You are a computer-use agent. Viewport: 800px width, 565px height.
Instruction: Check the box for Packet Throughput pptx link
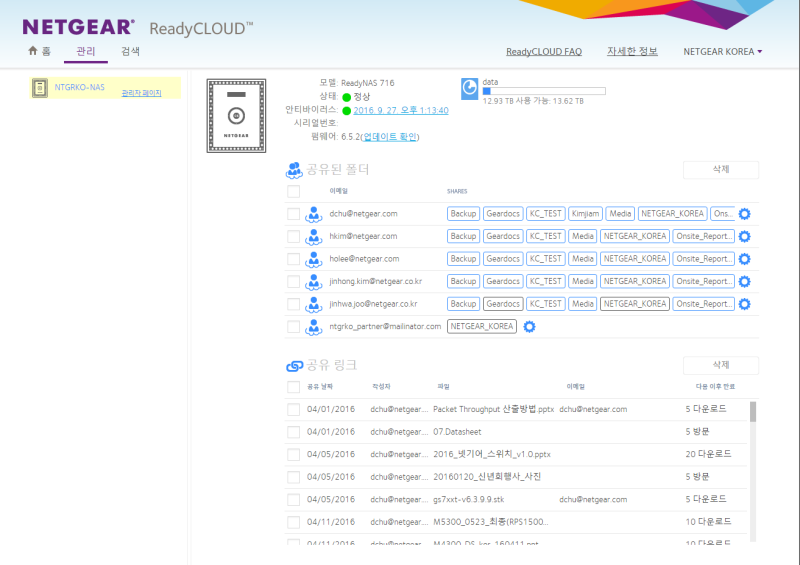293,409
